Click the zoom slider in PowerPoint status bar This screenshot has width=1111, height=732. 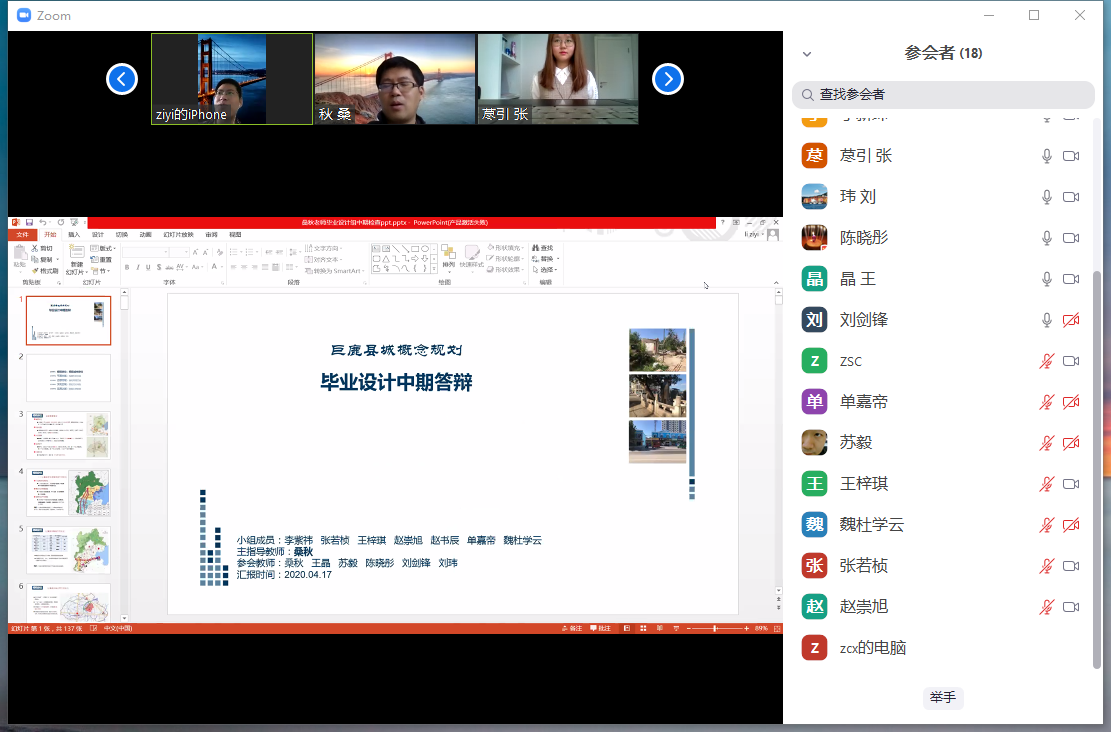pyautogui.click(x=714, y=628)
